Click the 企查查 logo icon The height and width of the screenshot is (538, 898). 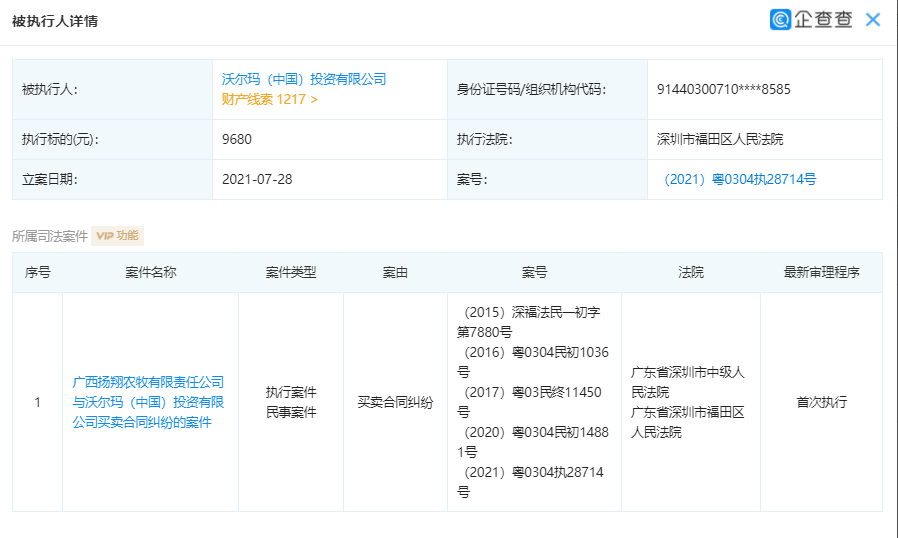click(x=780, y=19)
